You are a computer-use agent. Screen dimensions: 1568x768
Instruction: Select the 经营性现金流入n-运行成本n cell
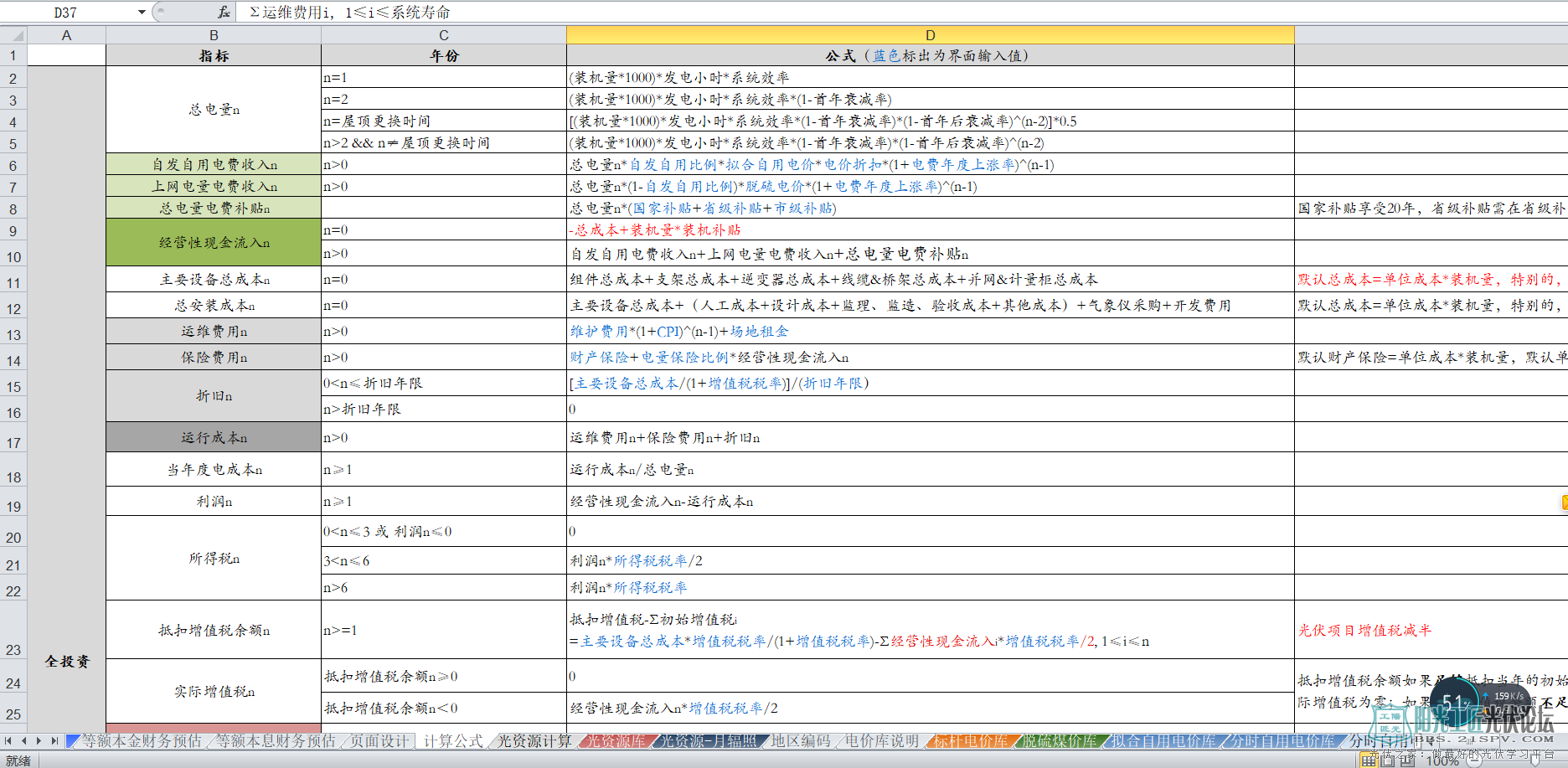931,501
